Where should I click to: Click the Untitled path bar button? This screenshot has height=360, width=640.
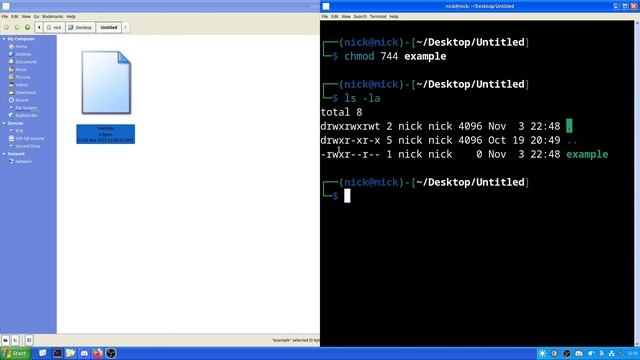(109, 27)
